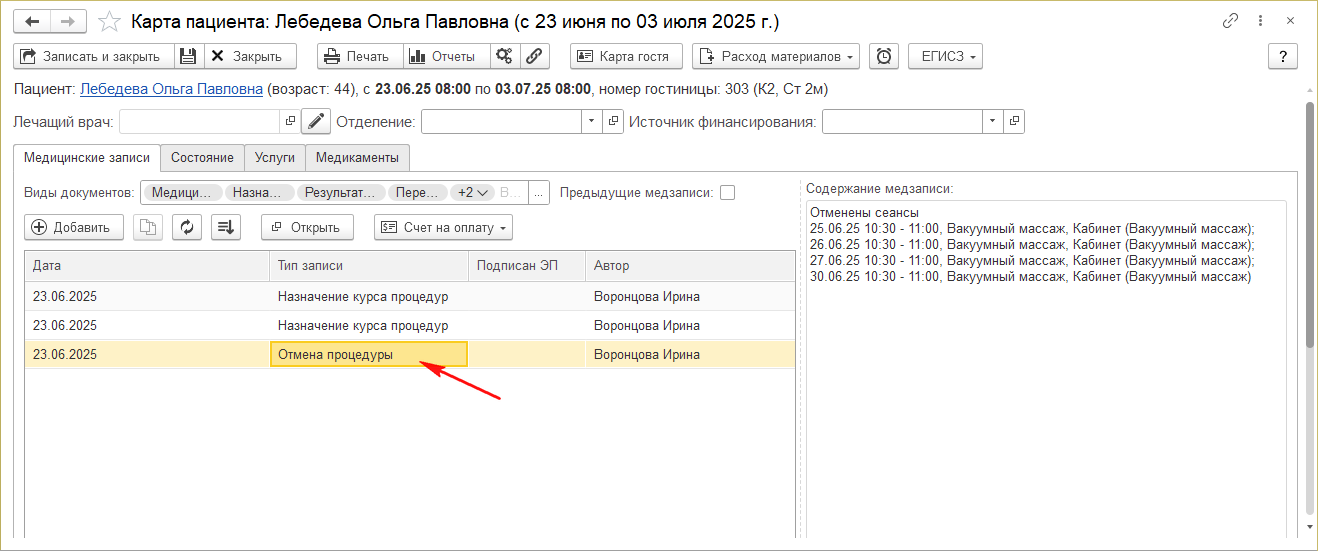
Task: Click the copy record icon
Action: pyautogui.click(x=148, y=227)
